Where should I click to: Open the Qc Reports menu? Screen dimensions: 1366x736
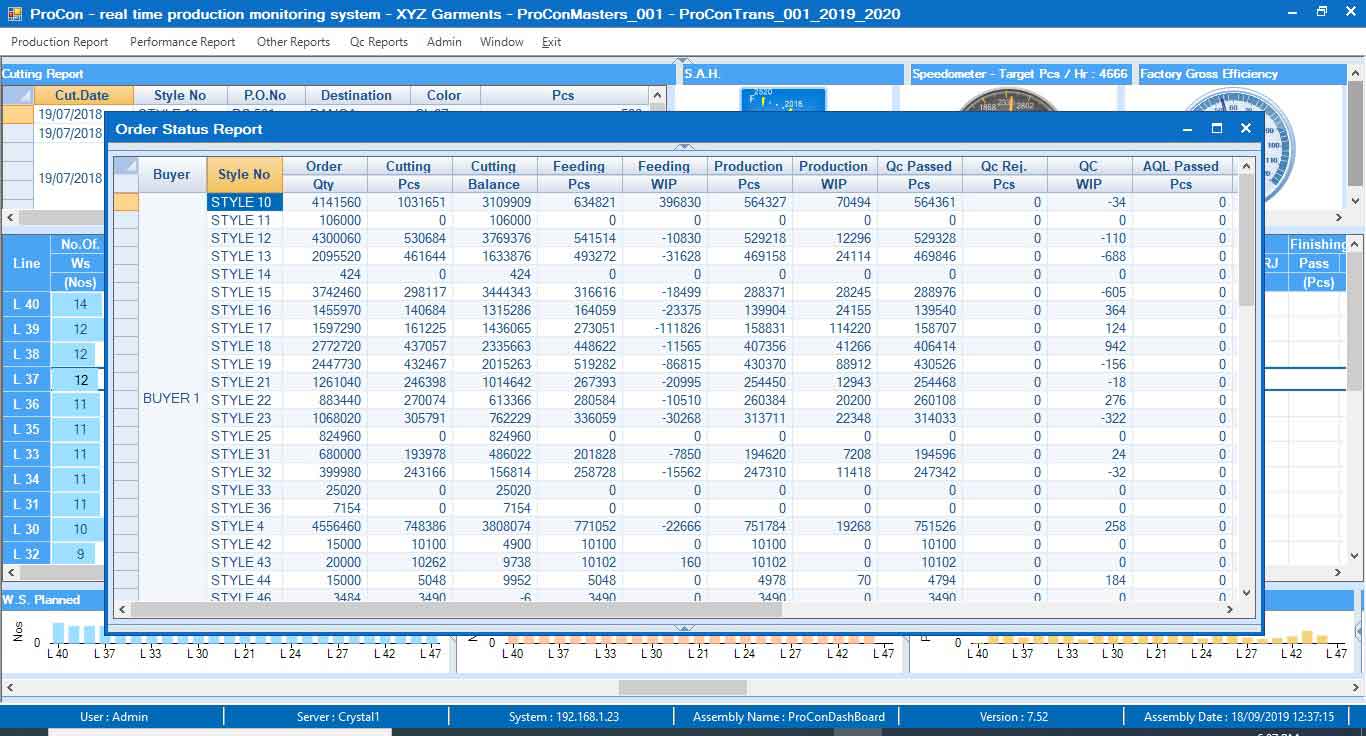click(x=379, y=42)
